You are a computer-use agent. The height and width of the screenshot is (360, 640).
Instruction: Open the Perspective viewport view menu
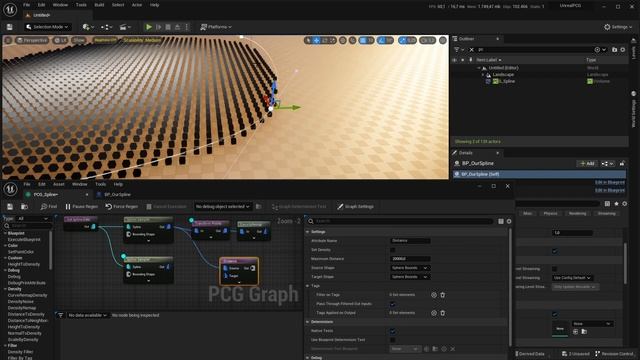(x=32, y=40)
